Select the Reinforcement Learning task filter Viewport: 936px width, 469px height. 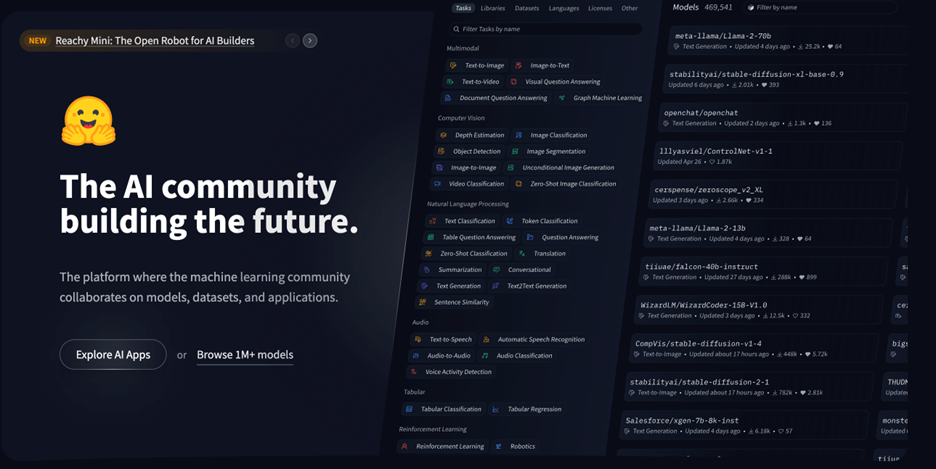(442, 446)
